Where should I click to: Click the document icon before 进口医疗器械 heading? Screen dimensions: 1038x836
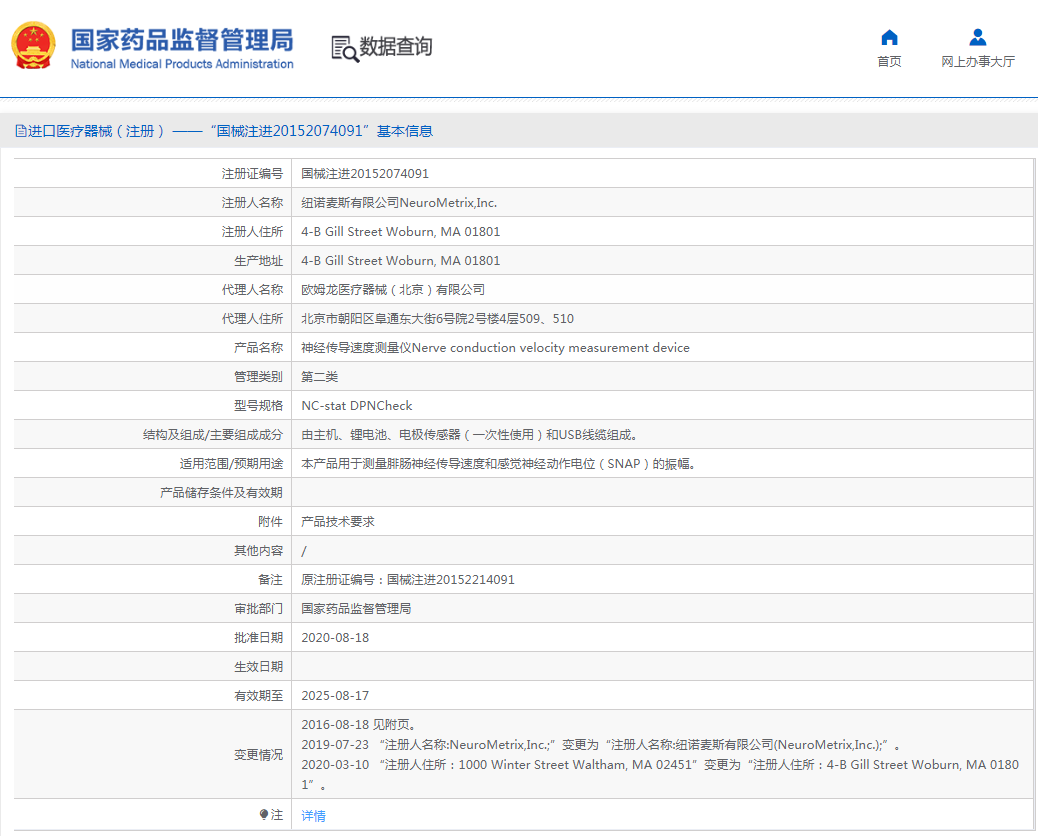pyautogui.click(x=20, y=131)
